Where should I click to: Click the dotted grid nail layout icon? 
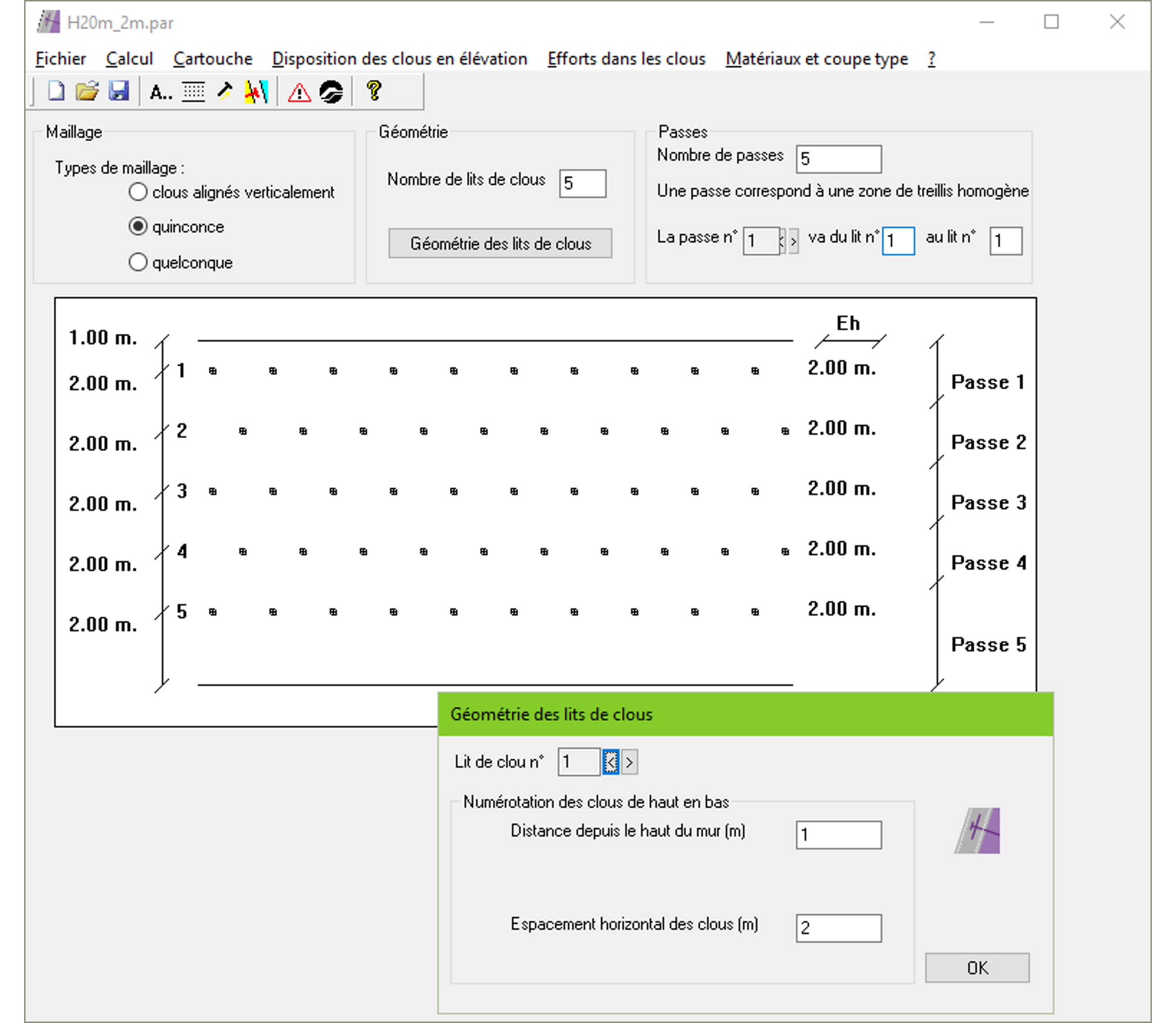[x=193, y=92]
